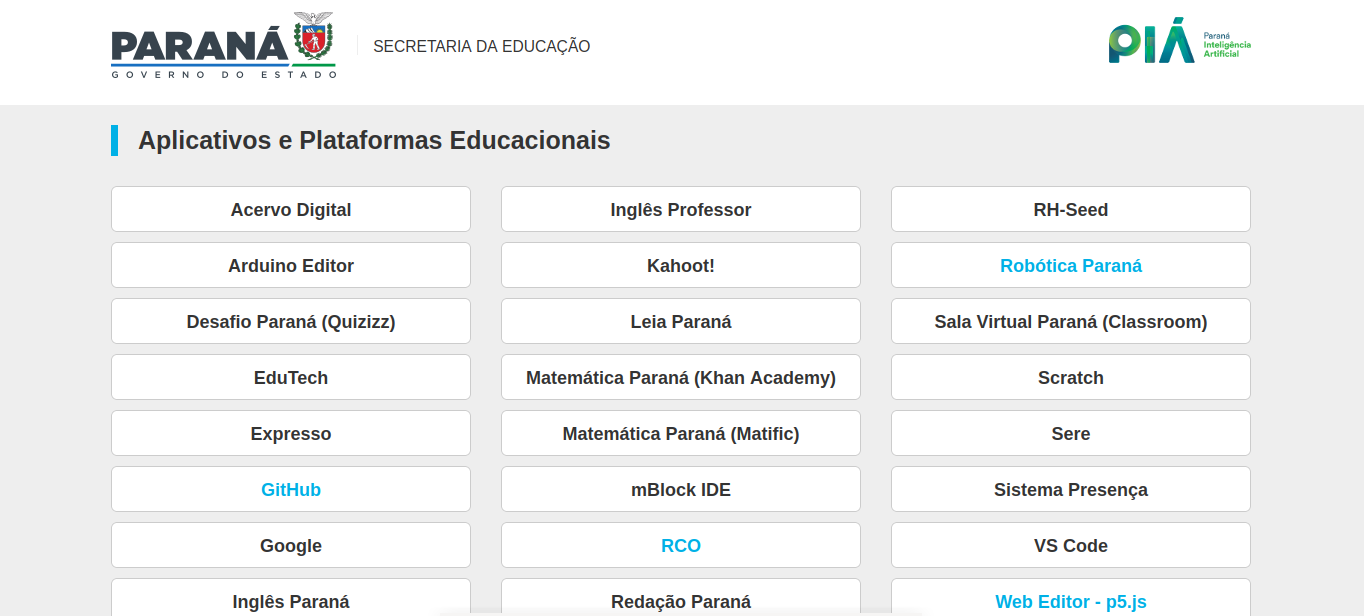Open Leia Paraná
Screen dimensions: 1364x616
681,321
